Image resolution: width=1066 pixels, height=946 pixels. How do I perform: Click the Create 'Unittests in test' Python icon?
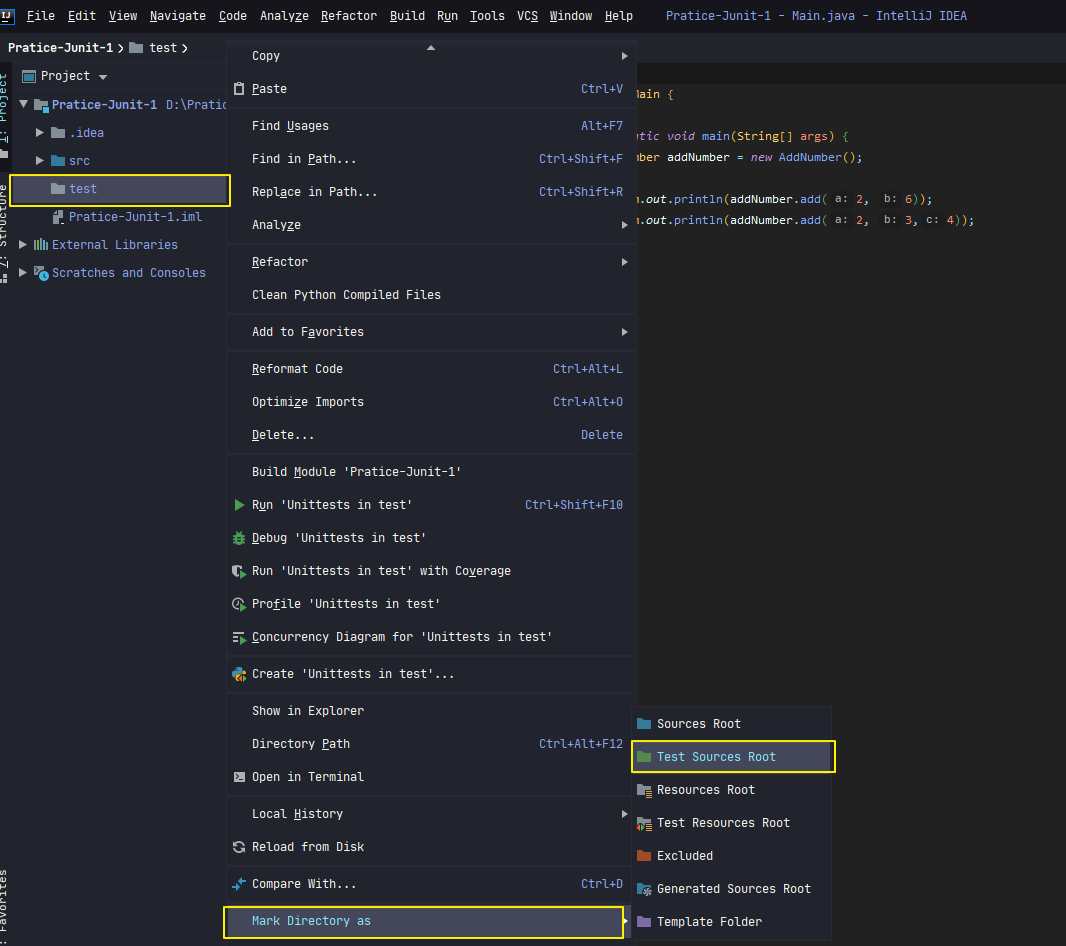tap(239, 674)
